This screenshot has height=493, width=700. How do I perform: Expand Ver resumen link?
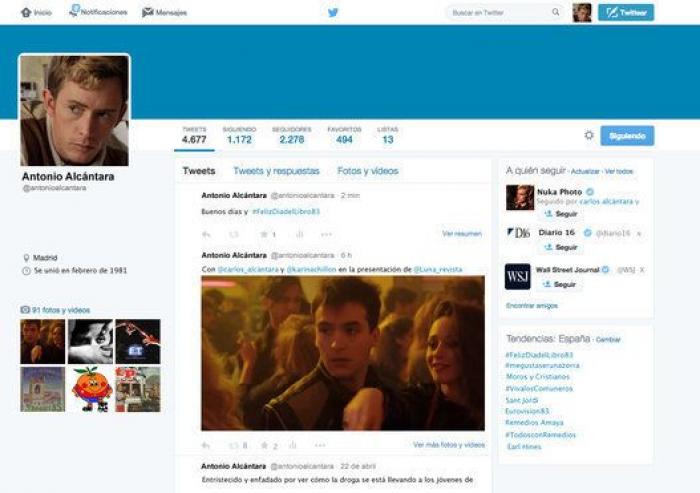[x=462, y=234]
